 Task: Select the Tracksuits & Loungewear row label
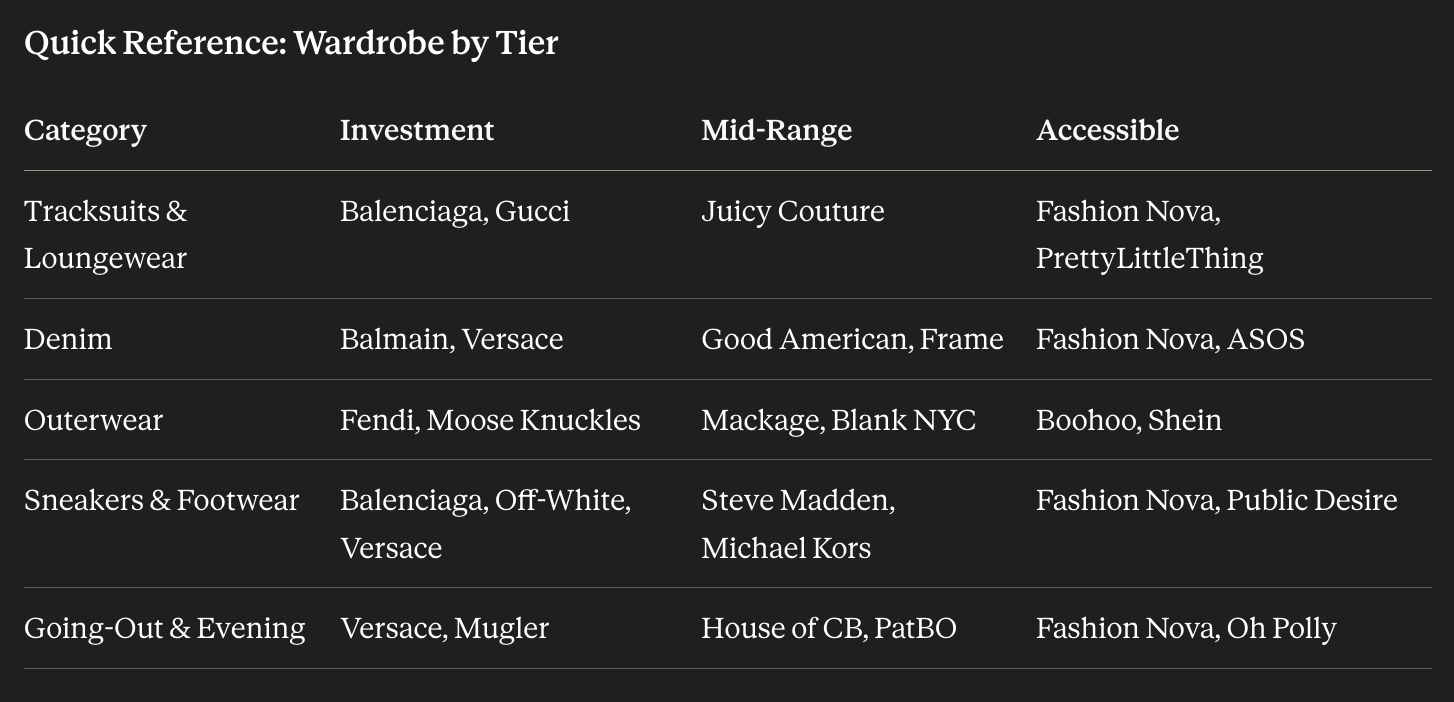click(x=106, y=235)
